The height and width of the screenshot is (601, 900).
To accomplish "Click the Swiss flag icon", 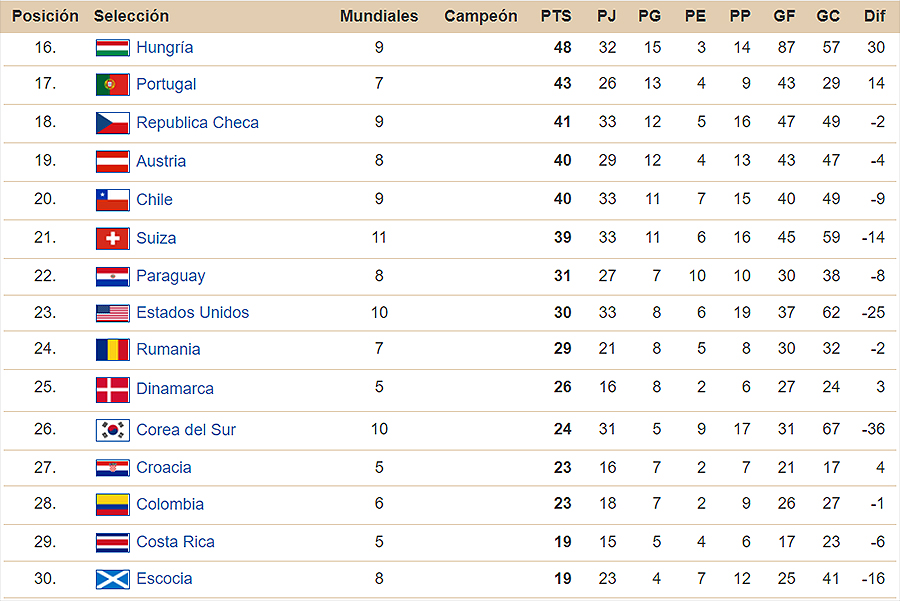I will (112, 238).
